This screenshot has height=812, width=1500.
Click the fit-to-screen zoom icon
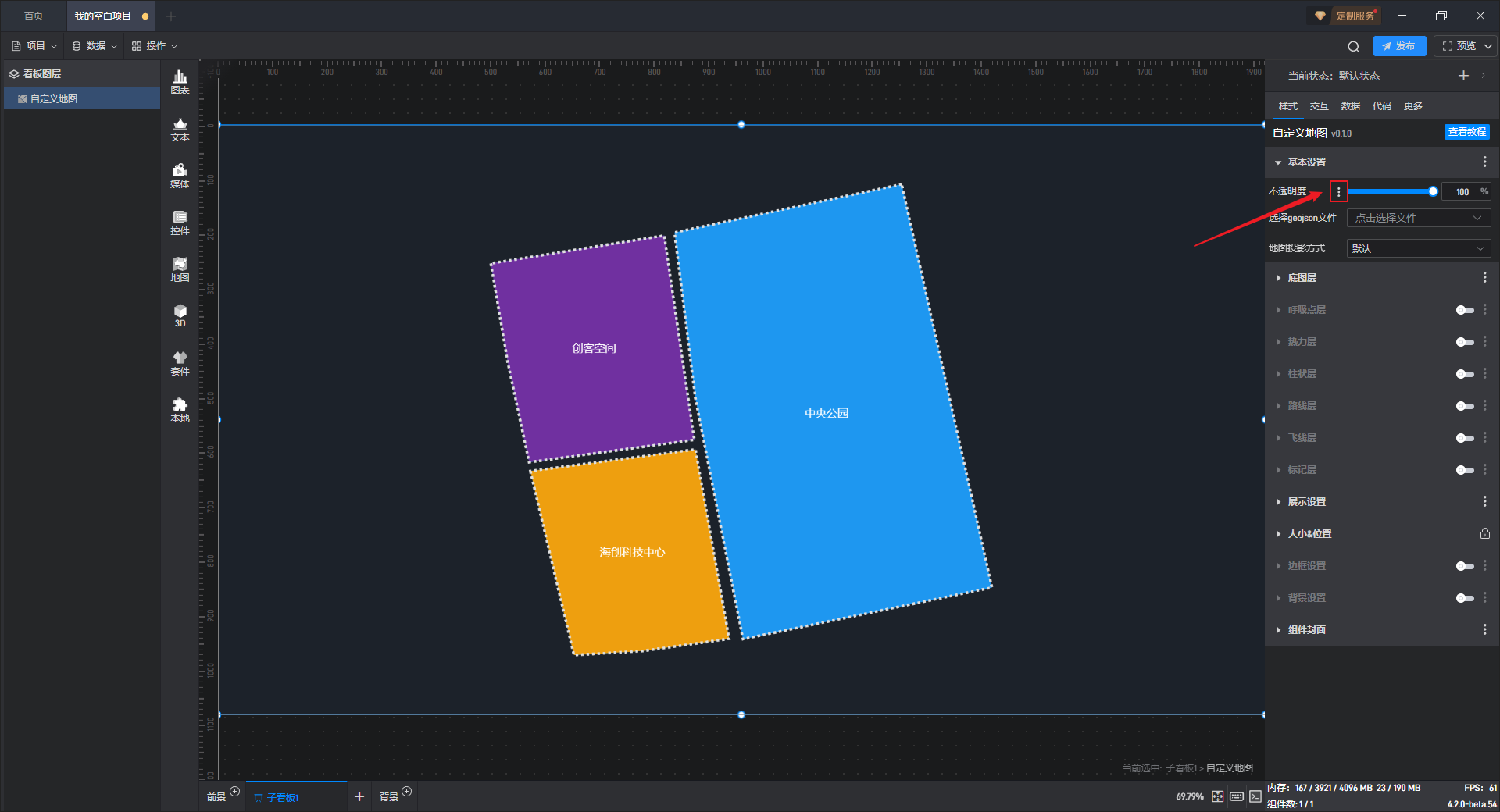1218,796
